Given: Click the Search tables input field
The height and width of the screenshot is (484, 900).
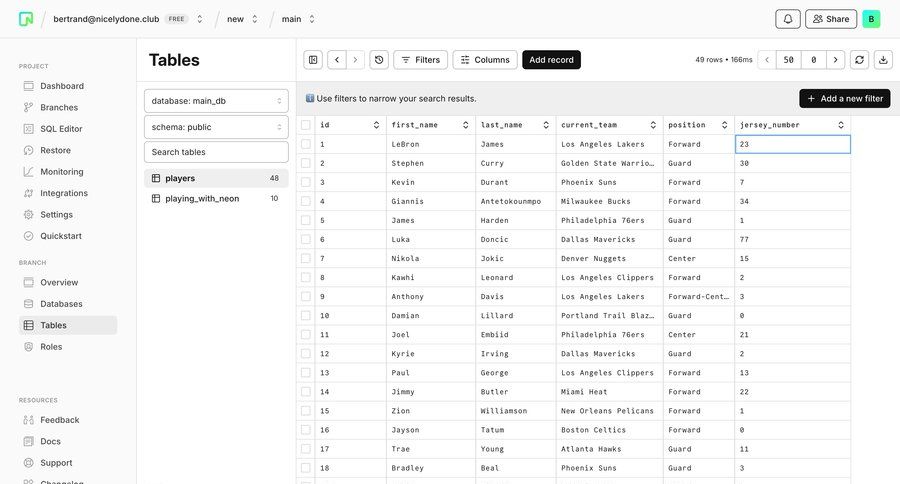Looking at the screenshot, I should [216, 152].
